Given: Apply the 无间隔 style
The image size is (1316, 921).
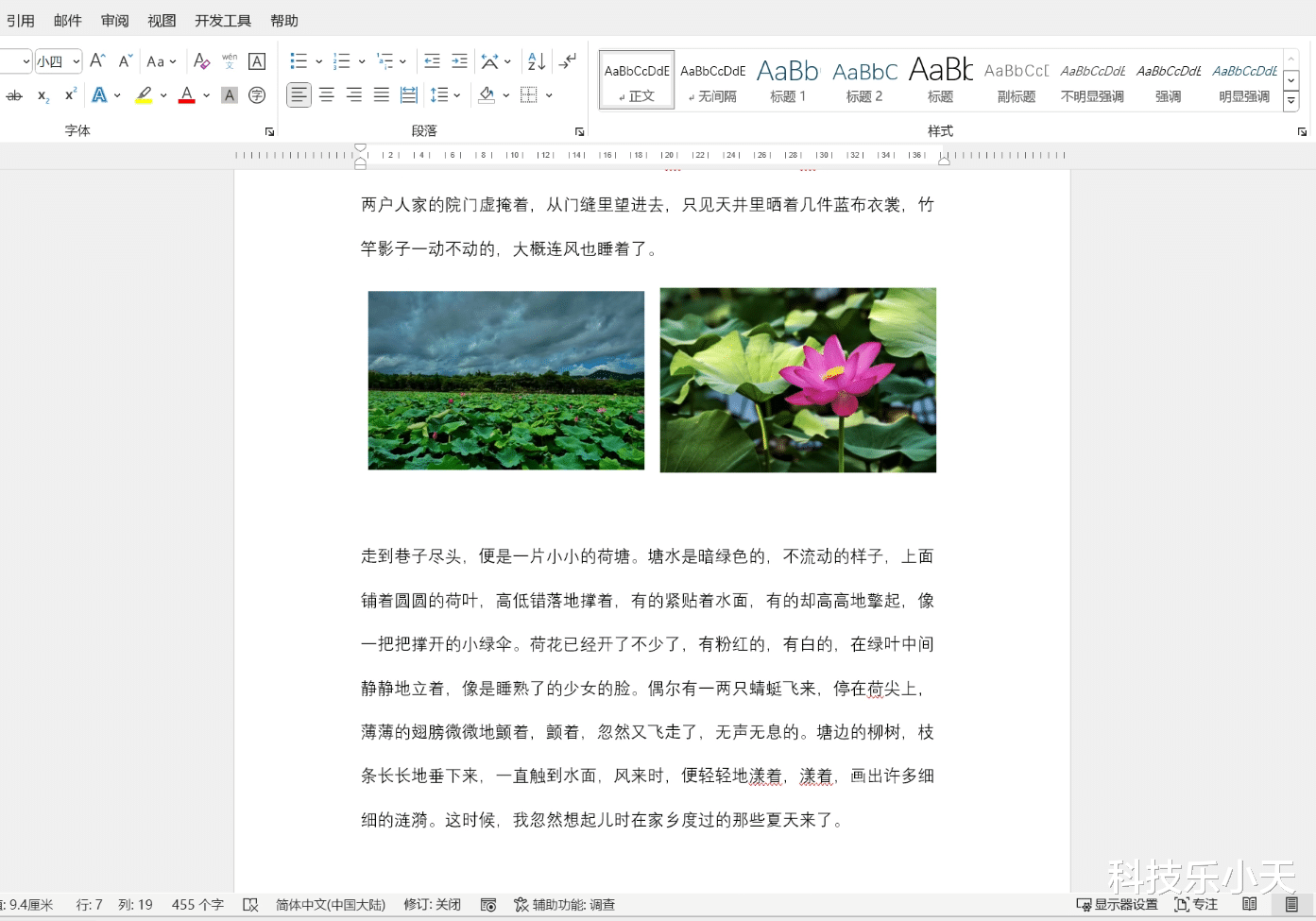Looking at the screenshot, I should tap(712, 80).
